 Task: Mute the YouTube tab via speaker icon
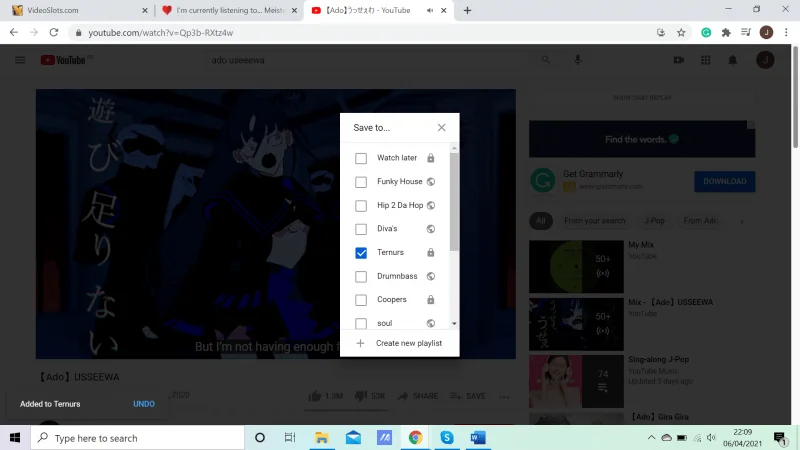pos(430,10)
